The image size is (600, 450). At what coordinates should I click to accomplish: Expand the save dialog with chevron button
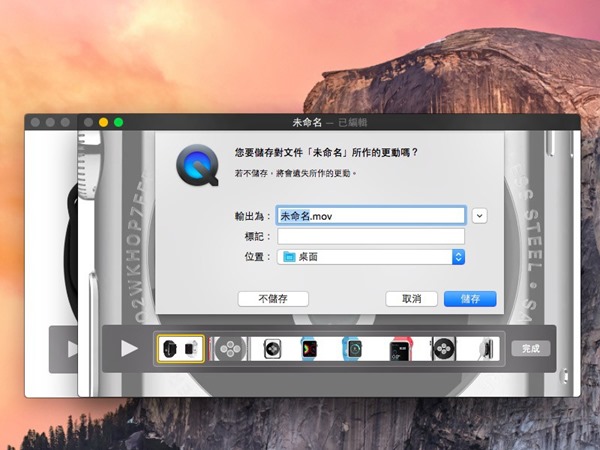point(480,215)
